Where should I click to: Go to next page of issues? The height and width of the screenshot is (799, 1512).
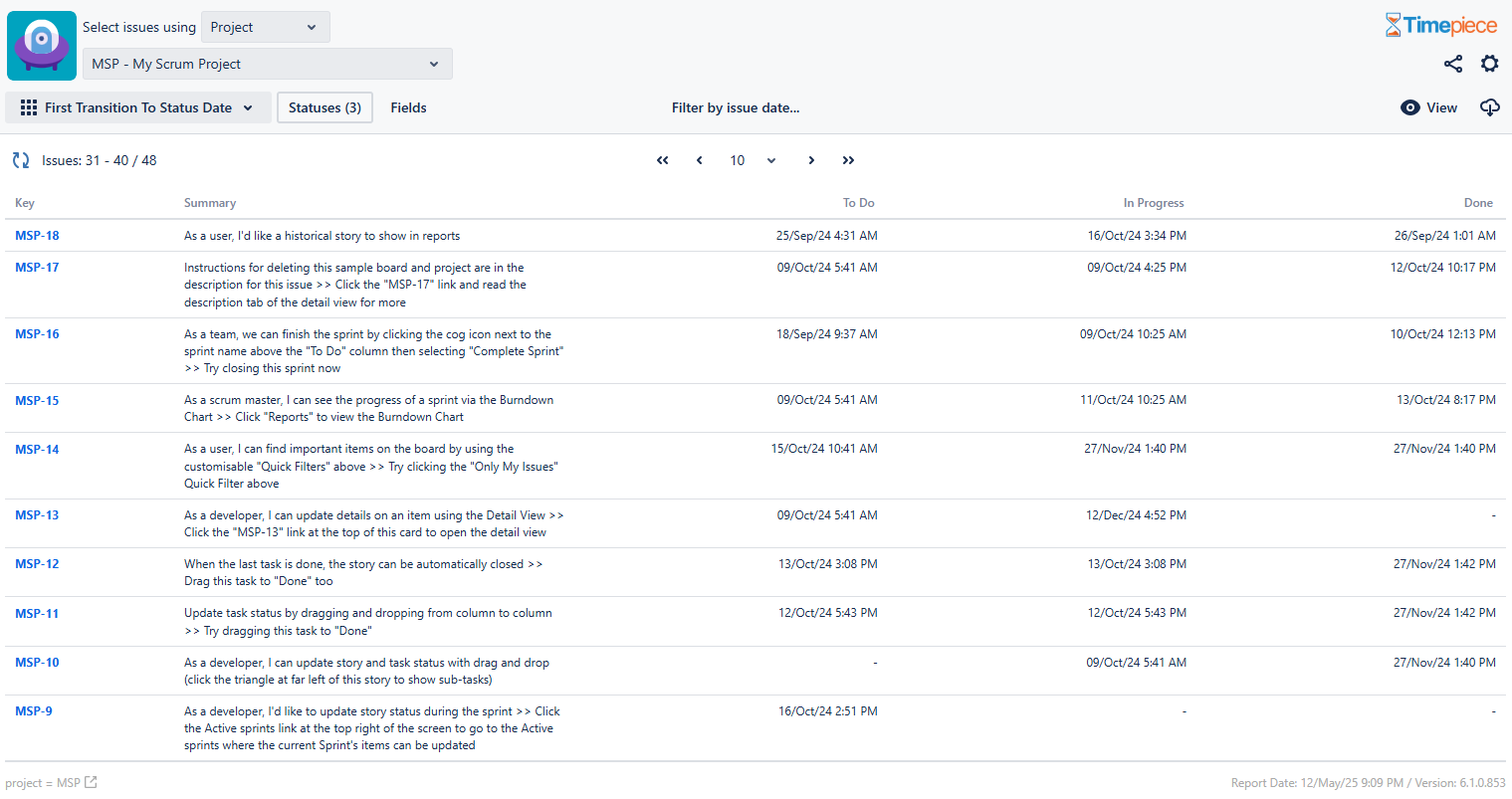(811, 160)
